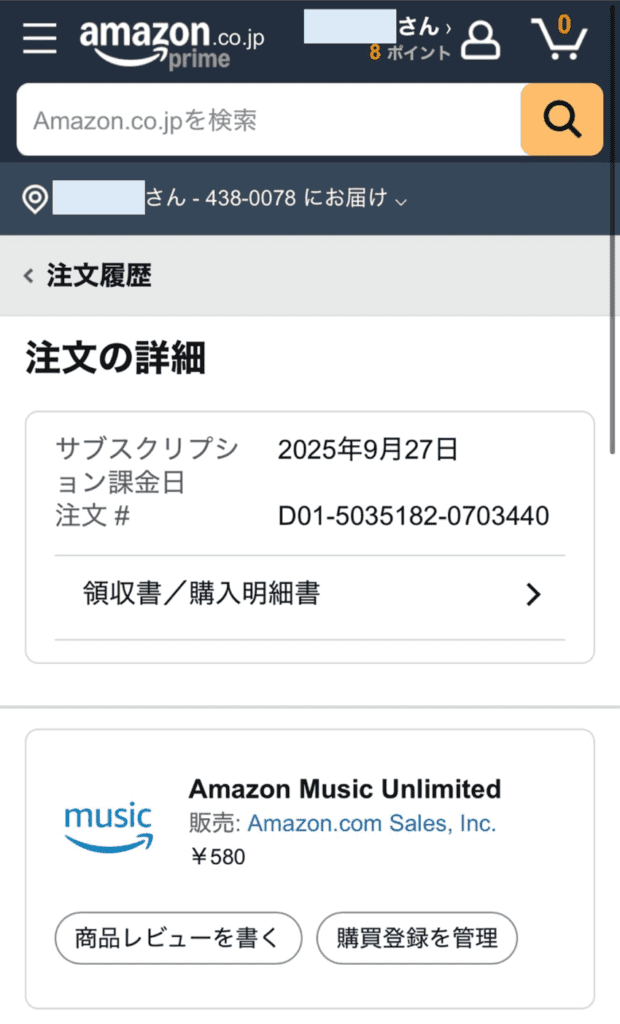
Task: Open the shopping cart
Action: coord(561,40)
